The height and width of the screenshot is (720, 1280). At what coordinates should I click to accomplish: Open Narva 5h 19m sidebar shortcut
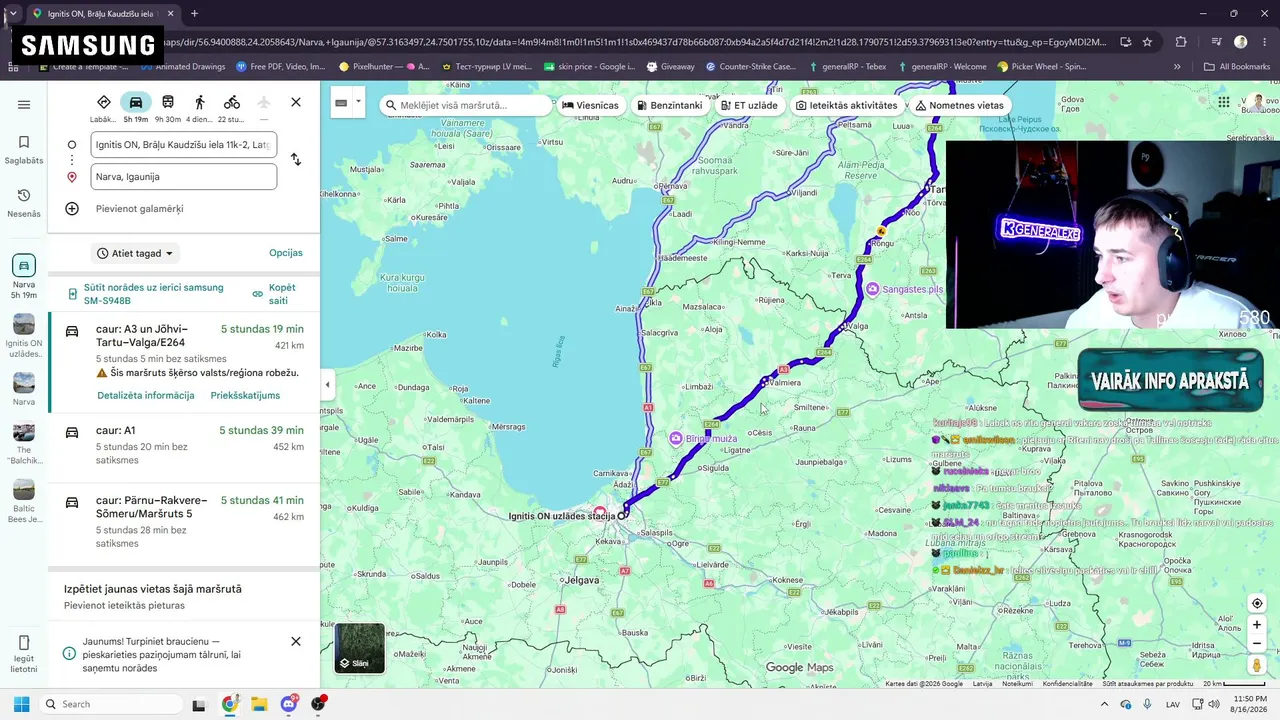[24, 277]
